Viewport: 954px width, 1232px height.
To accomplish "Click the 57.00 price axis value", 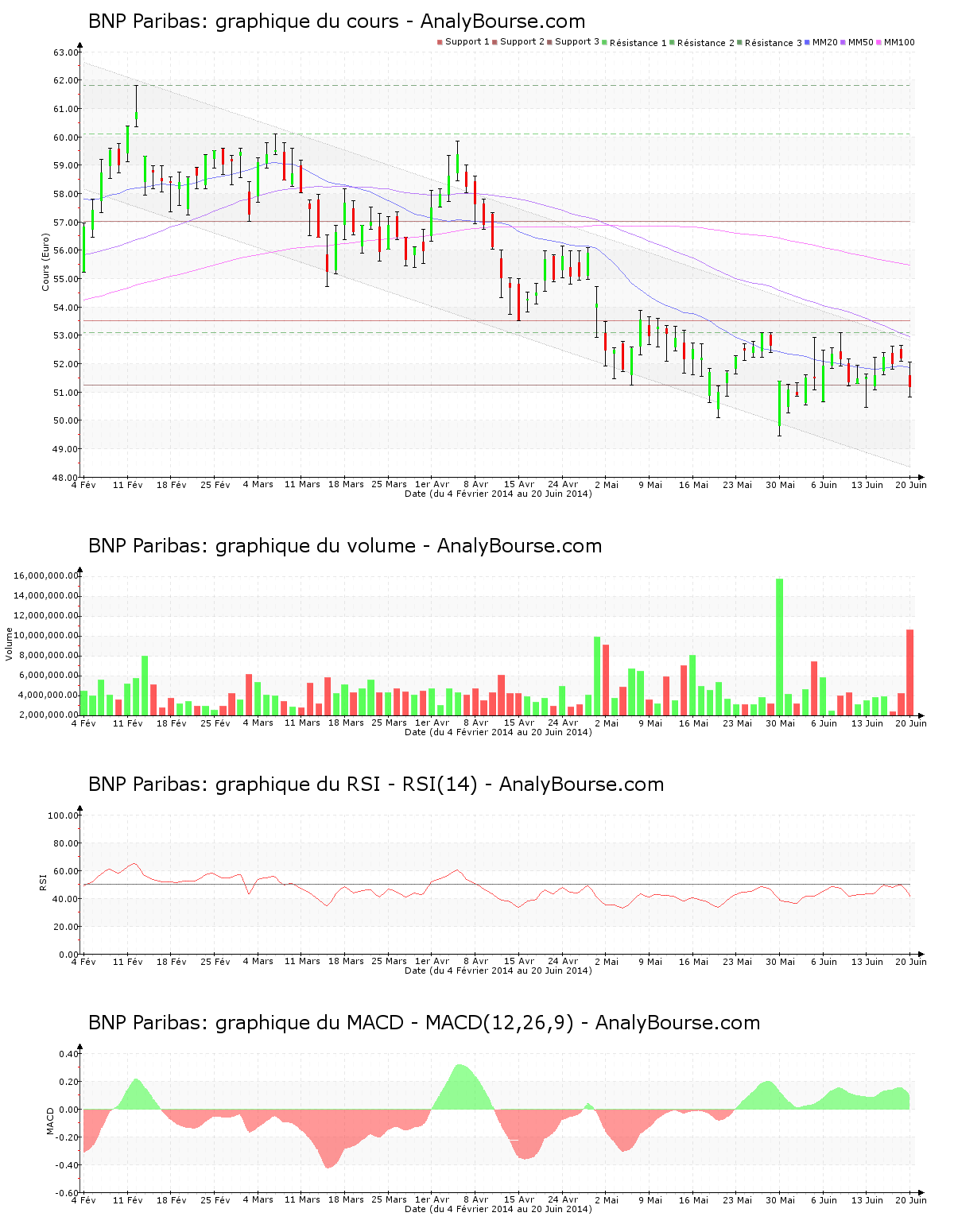I will [66, 223].
